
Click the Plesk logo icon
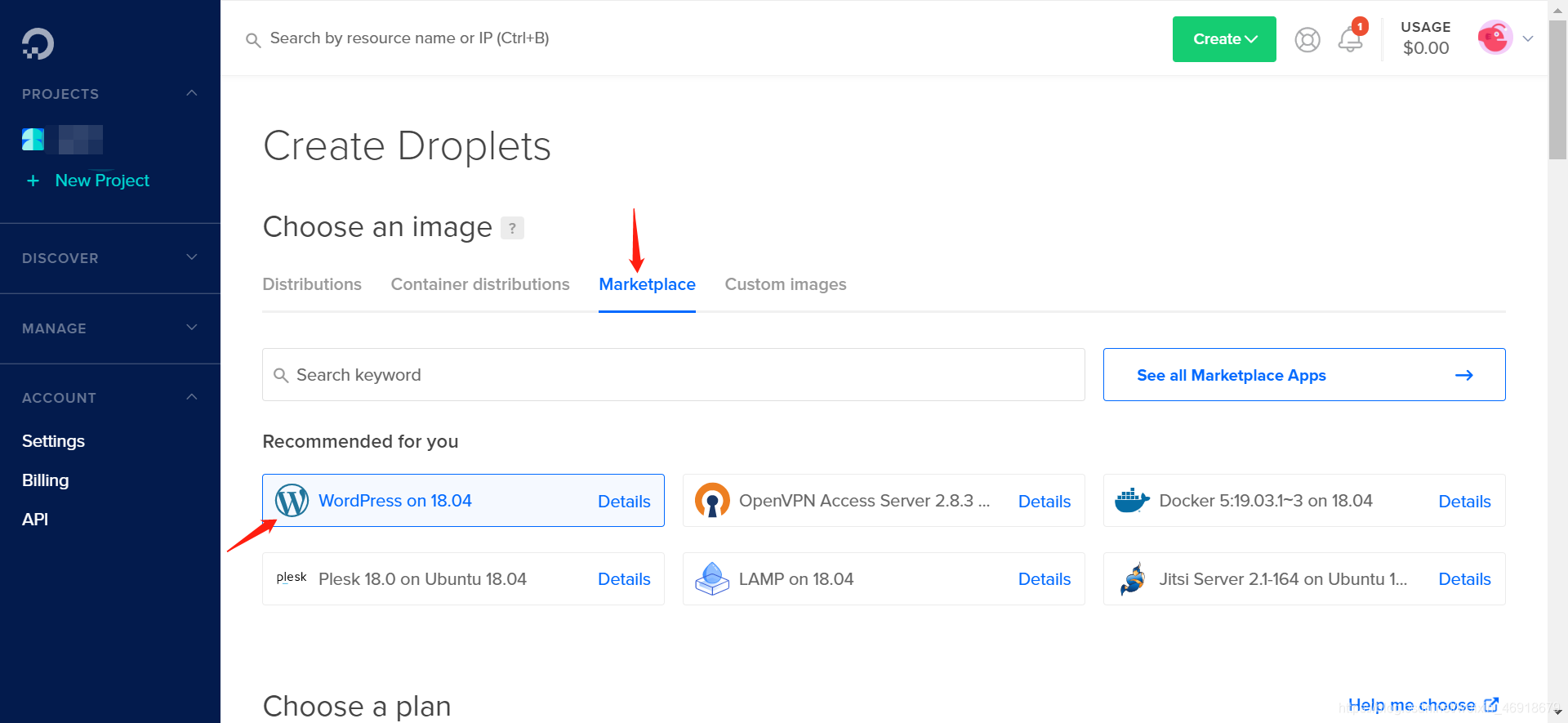pyautogui.click(x=291, y=578)
